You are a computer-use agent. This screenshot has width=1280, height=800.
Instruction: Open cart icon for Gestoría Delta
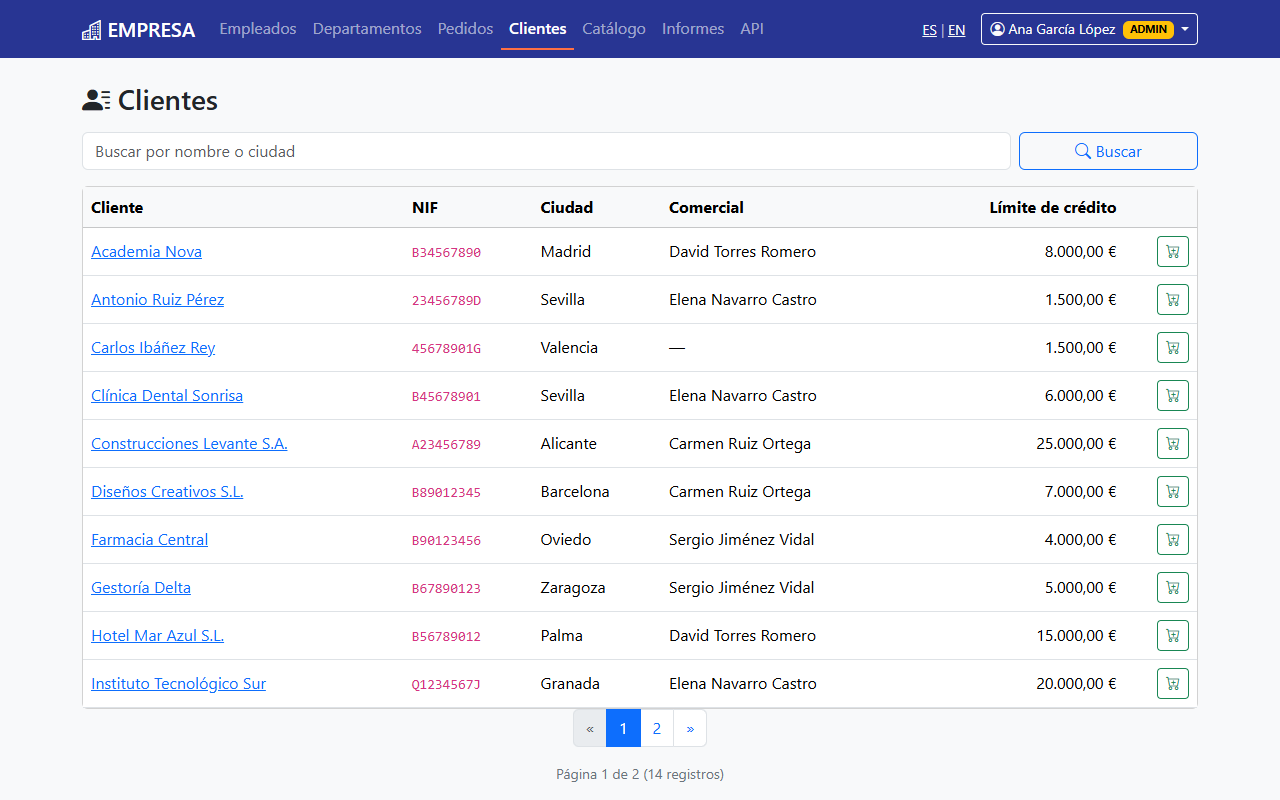(x=1172, y=588)
